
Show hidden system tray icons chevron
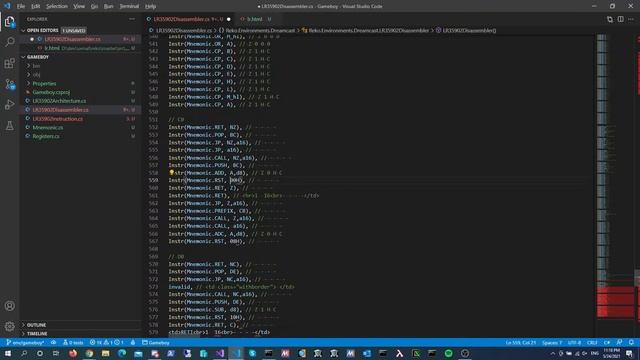tap(553, 353)
